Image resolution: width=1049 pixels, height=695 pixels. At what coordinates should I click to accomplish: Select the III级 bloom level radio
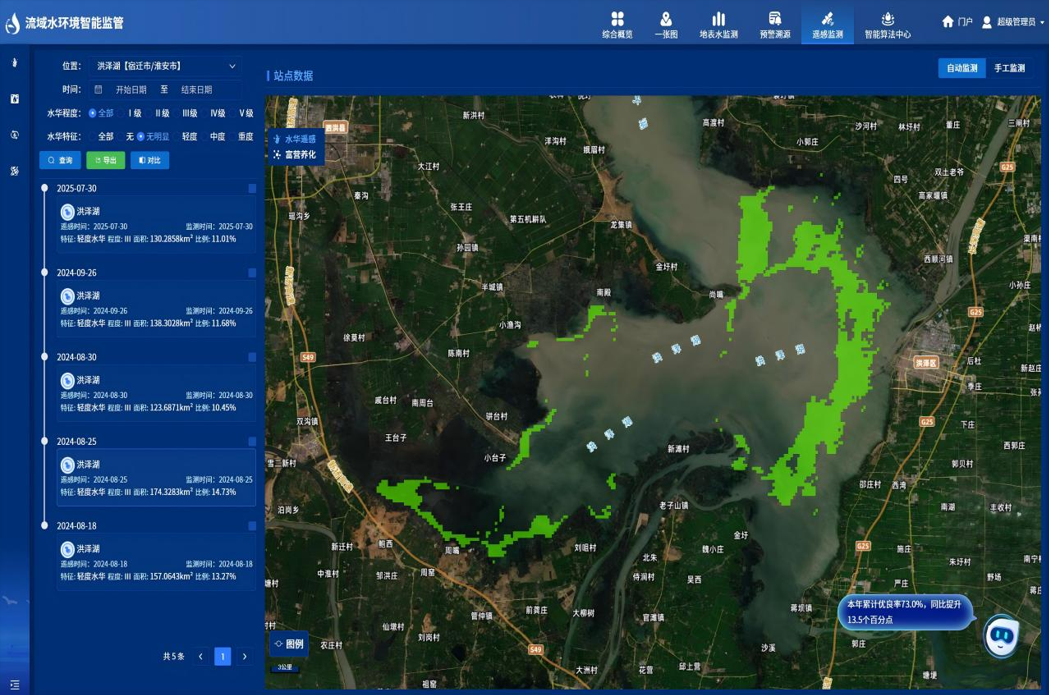tap(189, 114)
